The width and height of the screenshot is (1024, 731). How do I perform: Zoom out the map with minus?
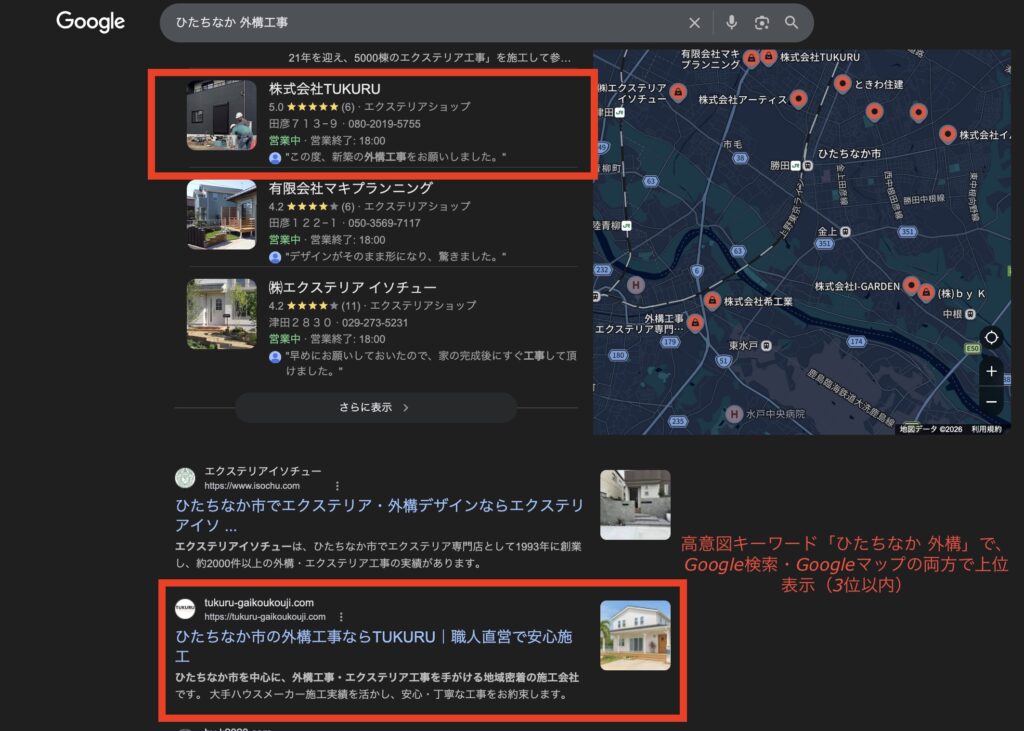point(991,402)
